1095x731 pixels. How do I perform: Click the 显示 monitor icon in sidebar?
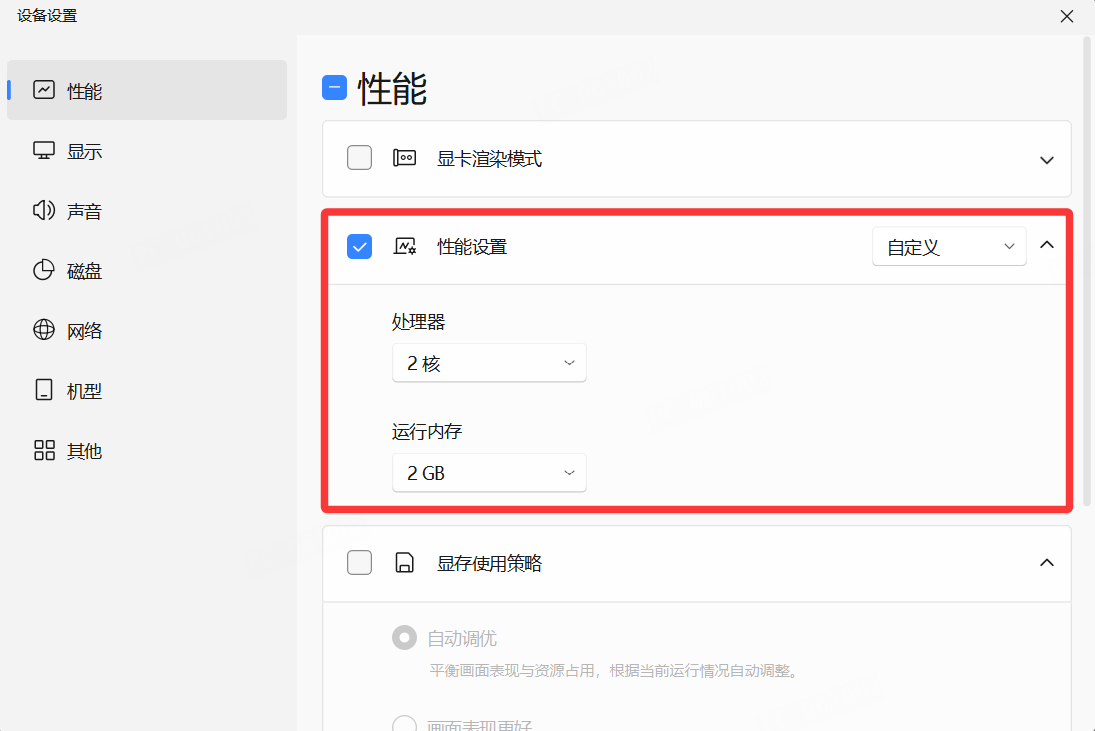44,150
